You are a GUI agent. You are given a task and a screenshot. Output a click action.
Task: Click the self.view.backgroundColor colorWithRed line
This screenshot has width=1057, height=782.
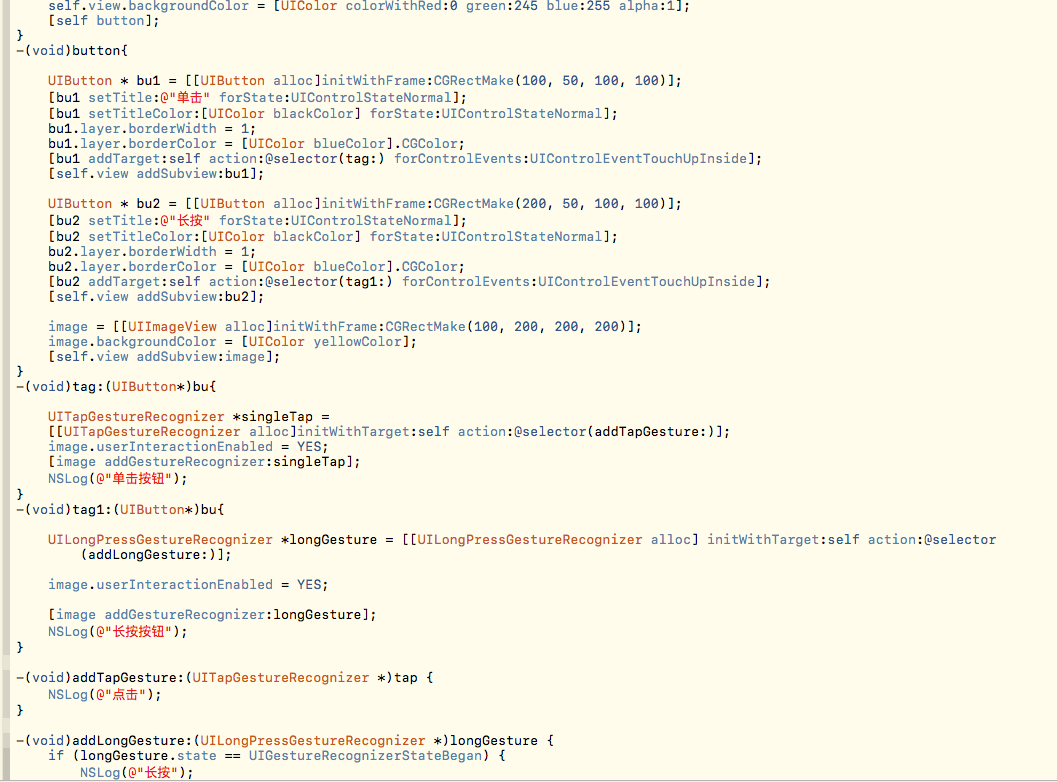click(369, 6)
